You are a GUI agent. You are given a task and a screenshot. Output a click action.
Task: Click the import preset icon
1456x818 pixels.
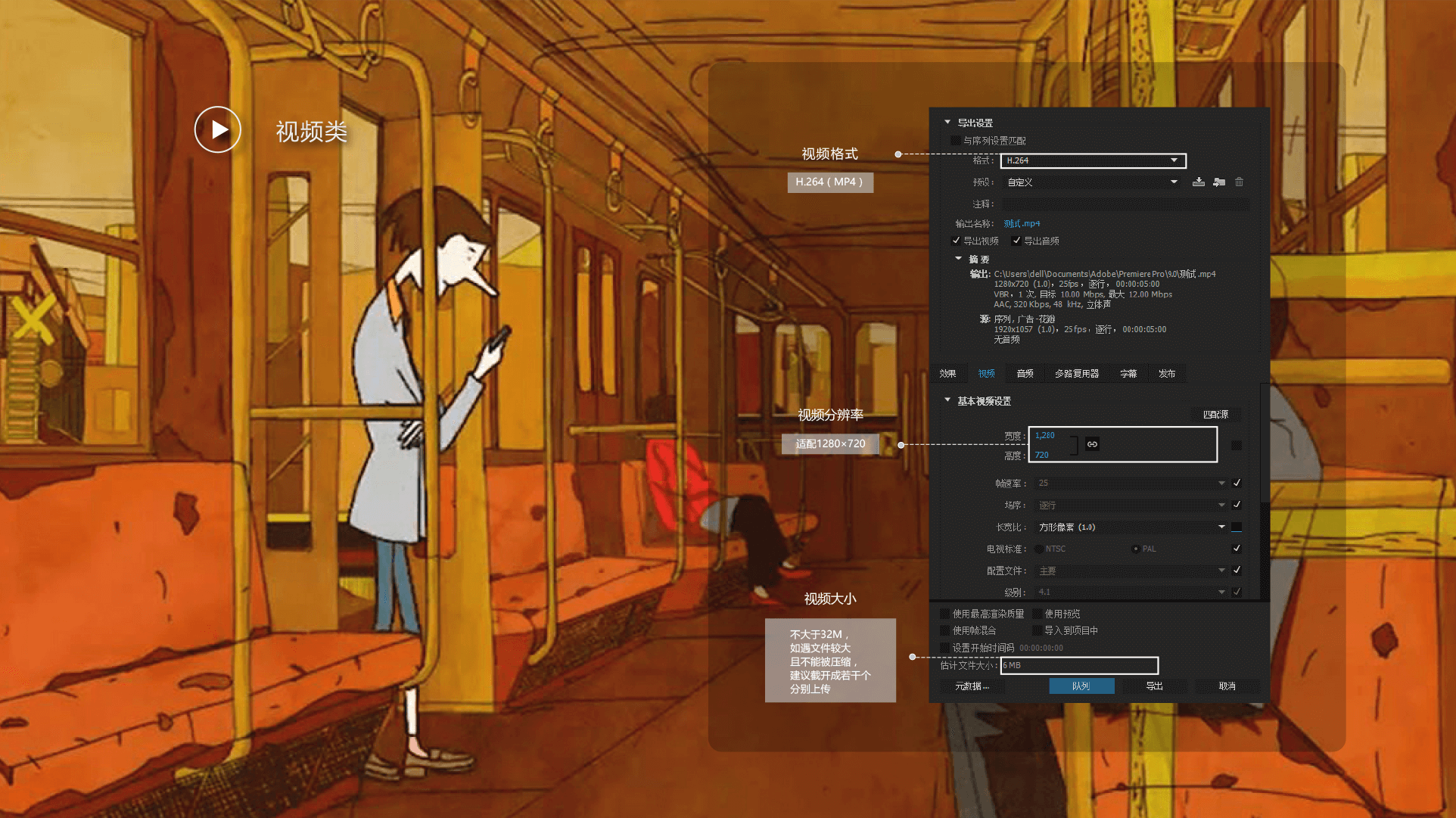click(1219, 182)
